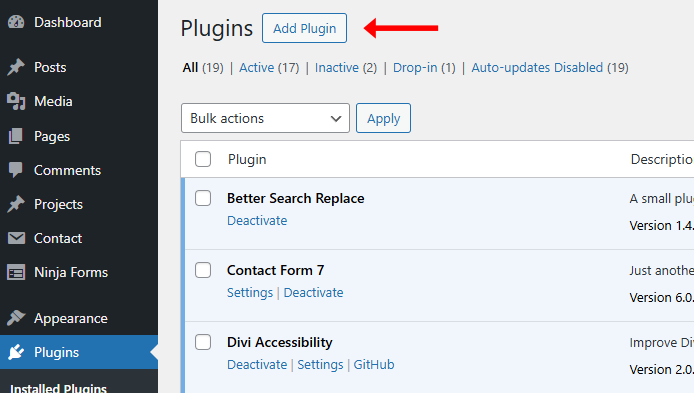Click the Posts pushpin icon
694x393 pixels.
(16, 67)
